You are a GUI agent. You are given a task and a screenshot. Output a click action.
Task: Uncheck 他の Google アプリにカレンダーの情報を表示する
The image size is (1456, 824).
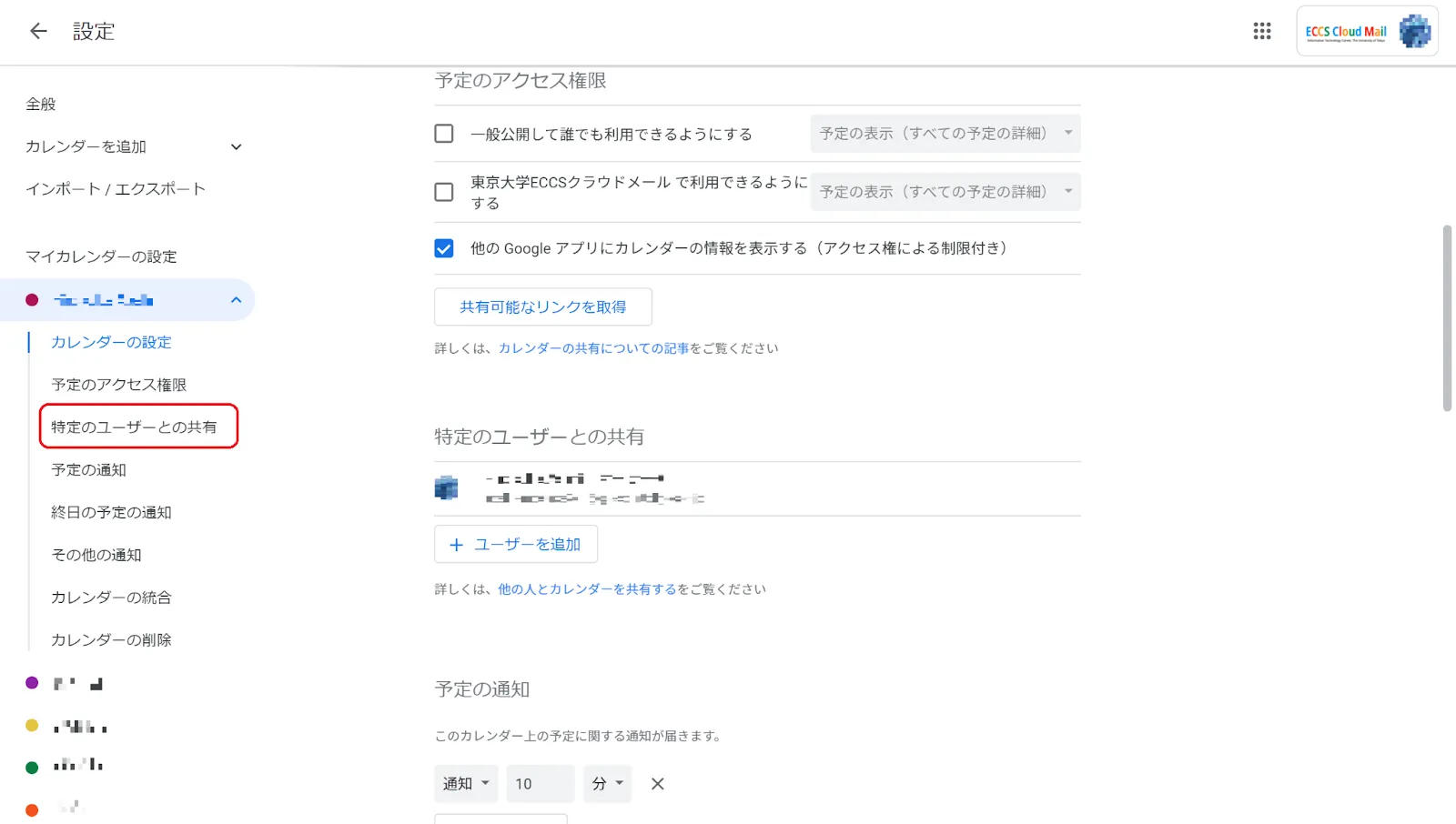click(443, 247)
